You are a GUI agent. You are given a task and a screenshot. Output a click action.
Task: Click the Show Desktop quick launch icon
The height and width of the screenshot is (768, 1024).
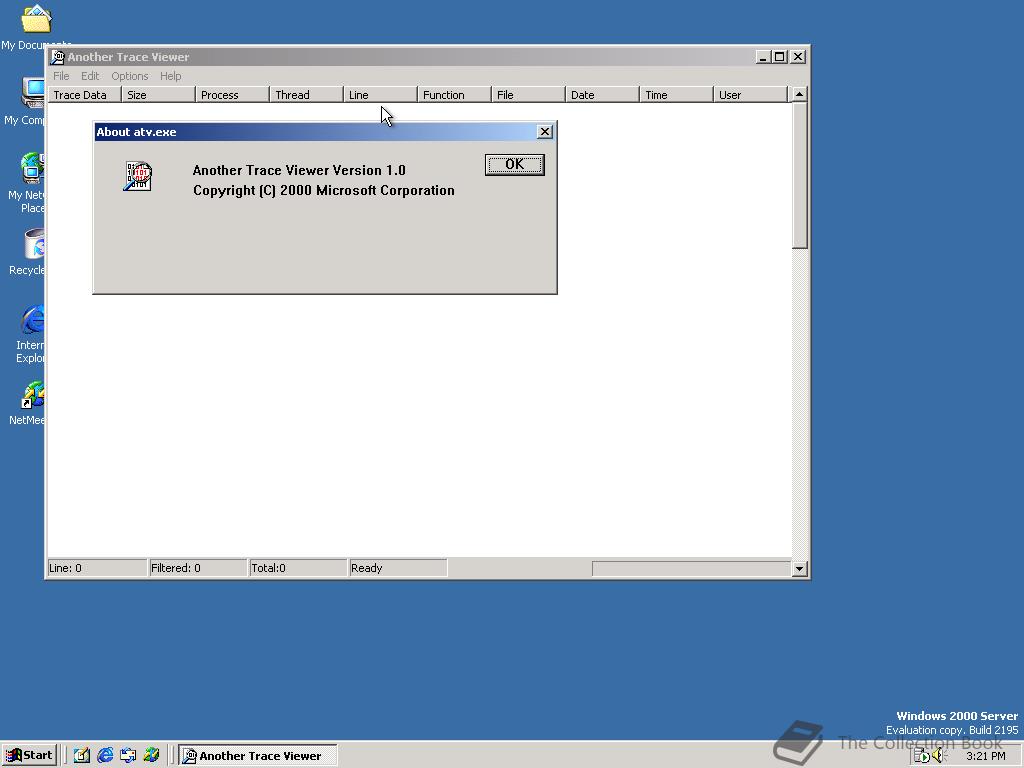pyautogui.click(x=82, y=756)
